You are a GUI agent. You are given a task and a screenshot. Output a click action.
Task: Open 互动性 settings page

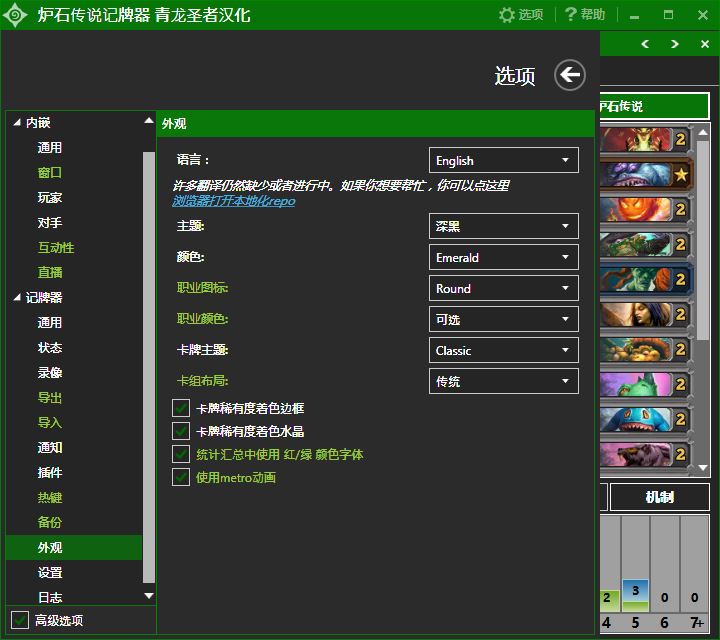[56, 248]
